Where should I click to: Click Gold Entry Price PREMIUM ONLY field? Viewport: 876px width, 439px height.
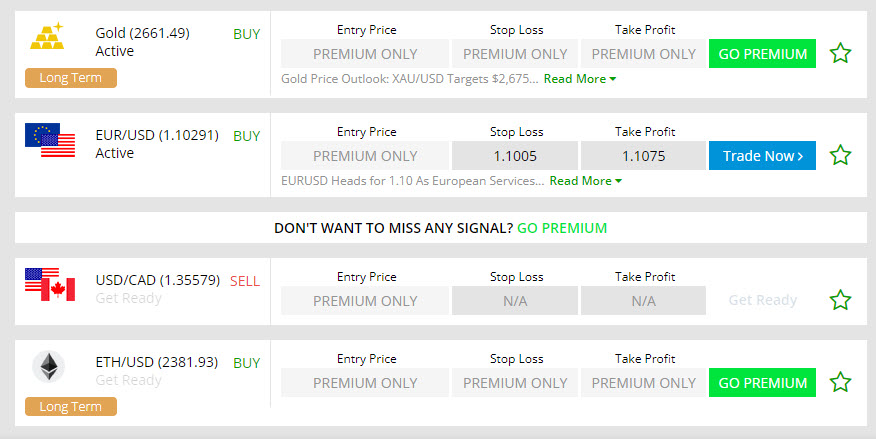(x=365, y=54)
